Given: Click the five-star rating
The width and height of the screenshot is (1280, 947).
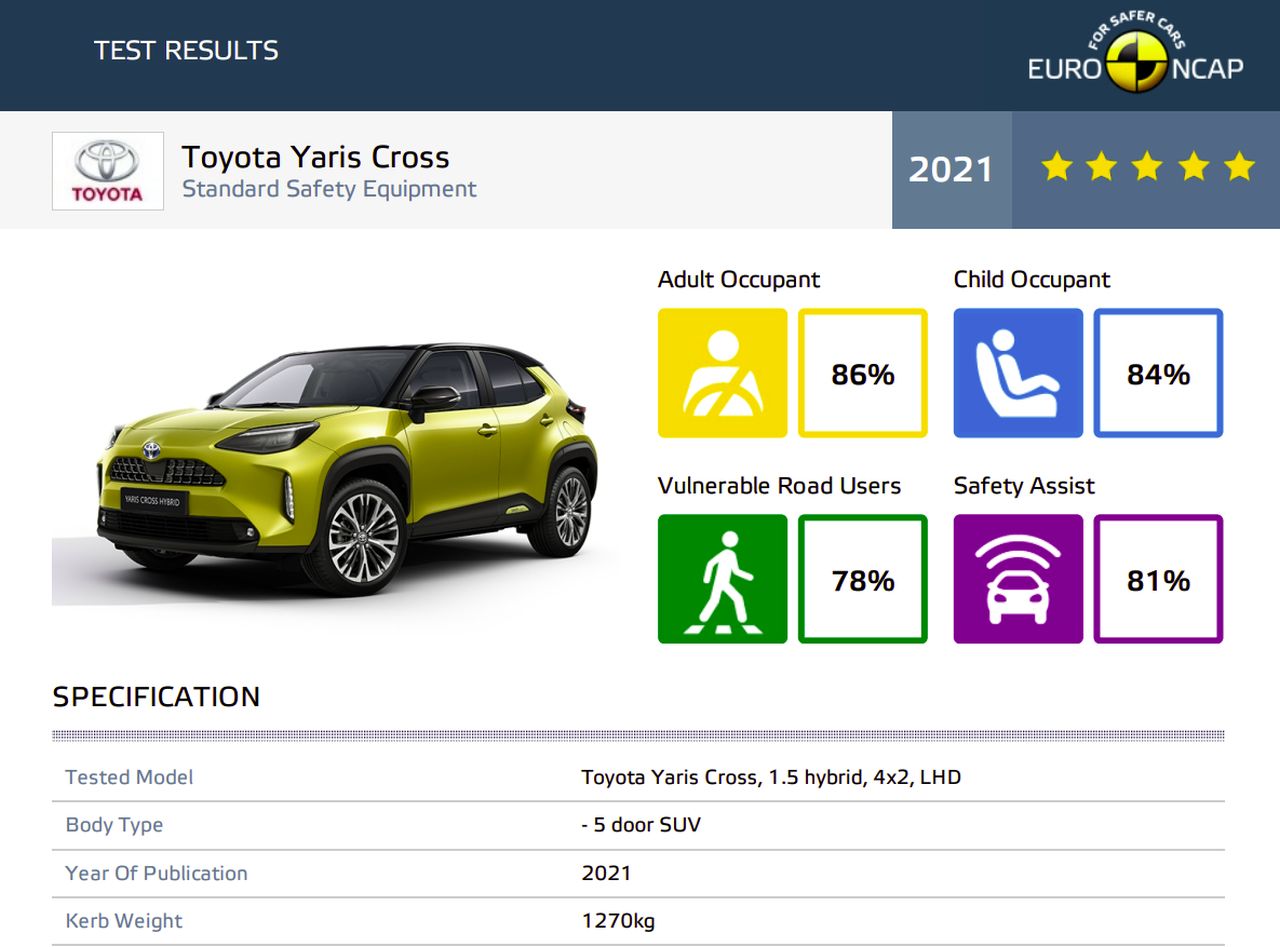Looking at the screenshot, I should pos(1147,167).
